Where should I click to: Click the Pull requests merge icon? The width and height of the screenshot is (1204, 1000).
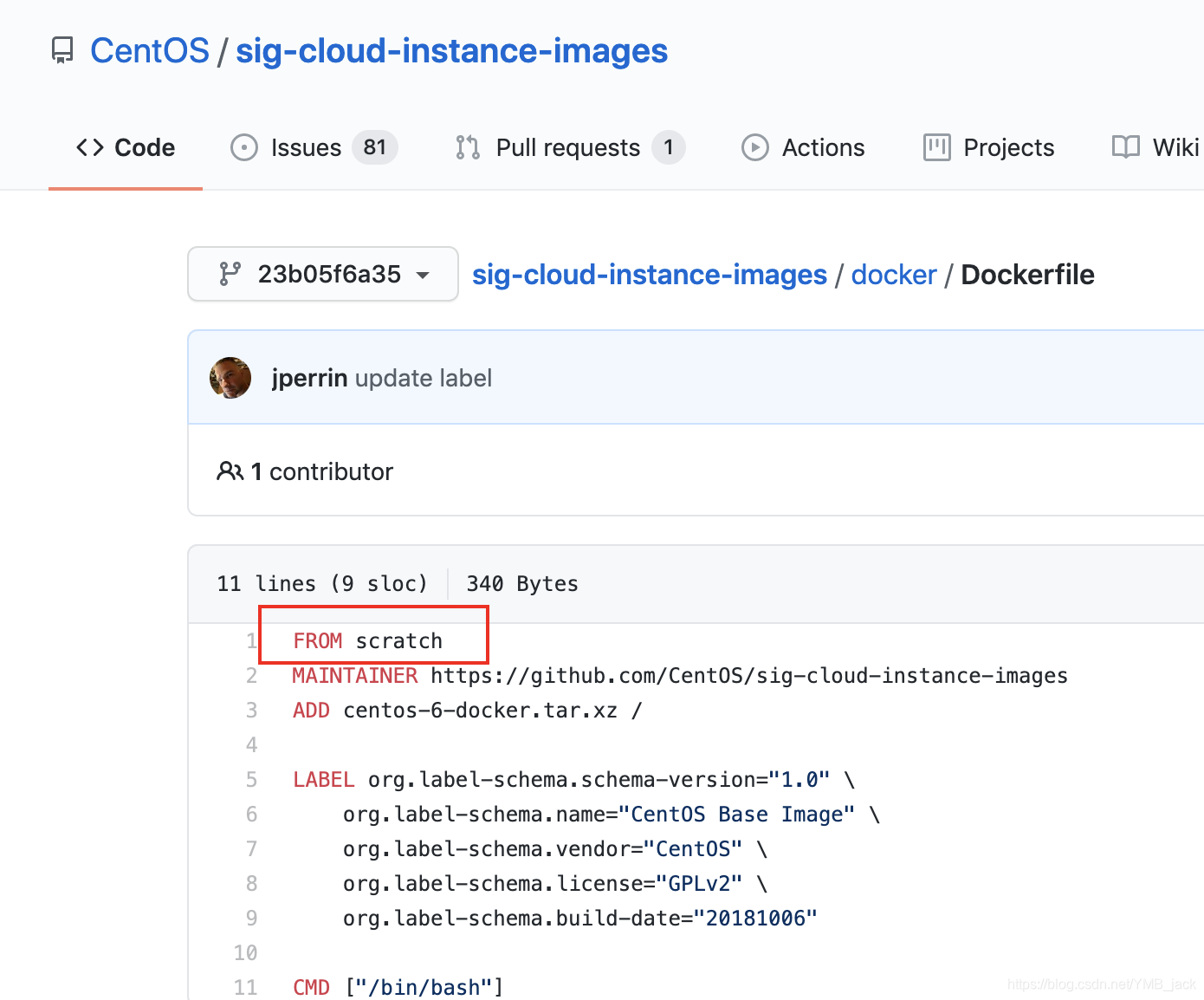(x=468, y=147)
